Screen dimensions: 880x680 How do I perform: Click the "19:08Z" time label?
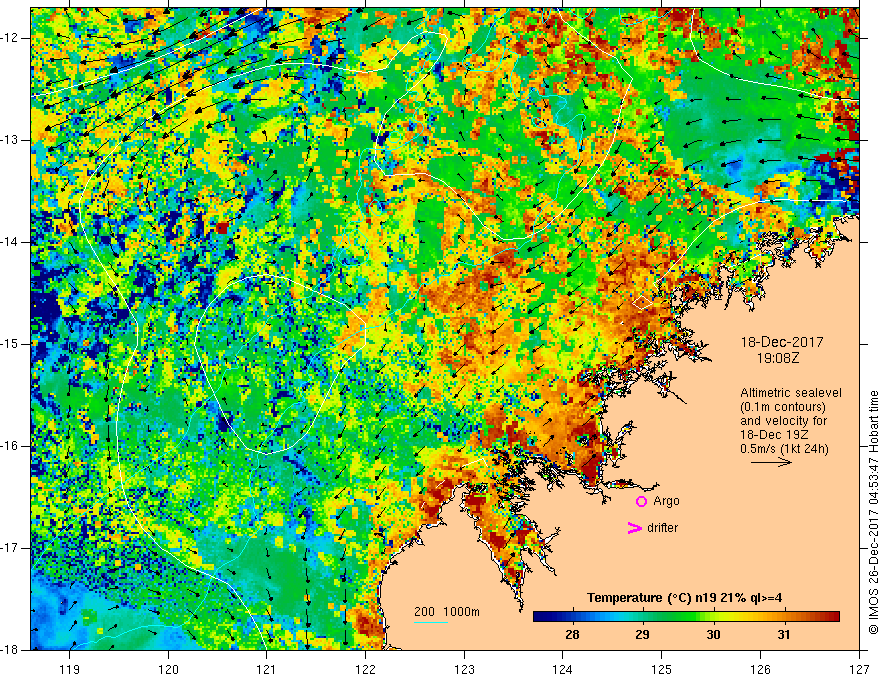(777, 358)
